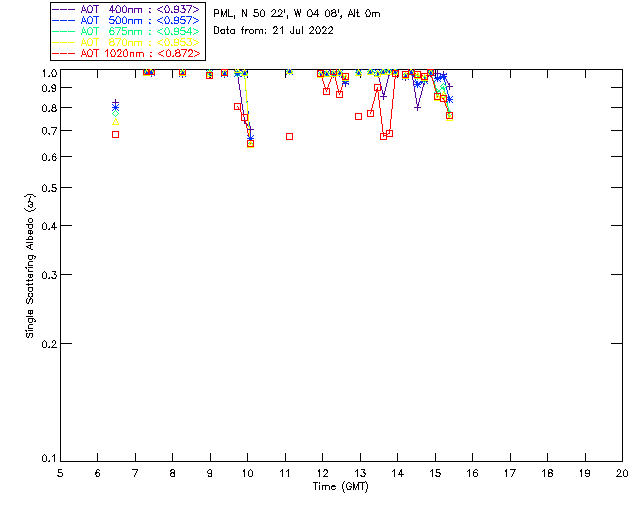Click the 13 tick label on time axis
The width and height of the screenshot is (640, 512).
[x=360, y=473]
